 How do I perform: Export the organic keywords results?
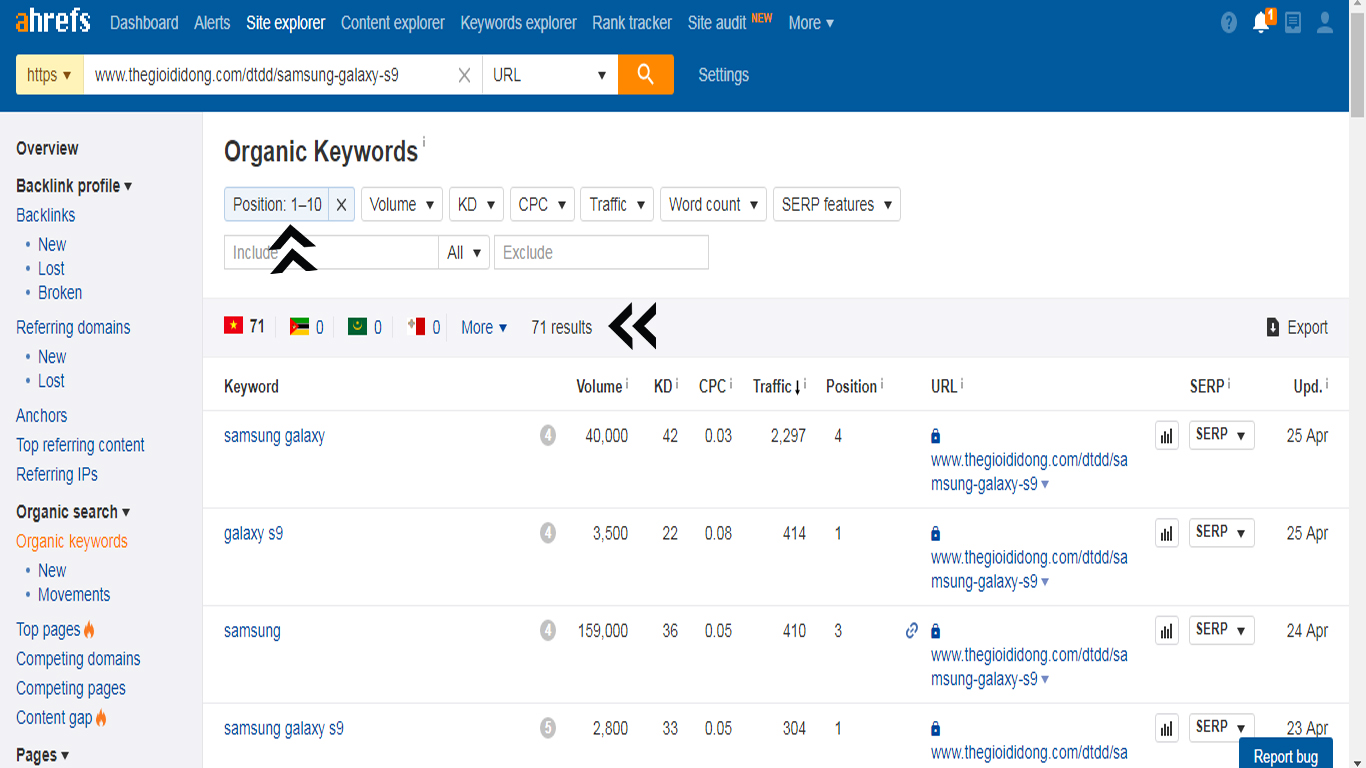[1297, 327]
